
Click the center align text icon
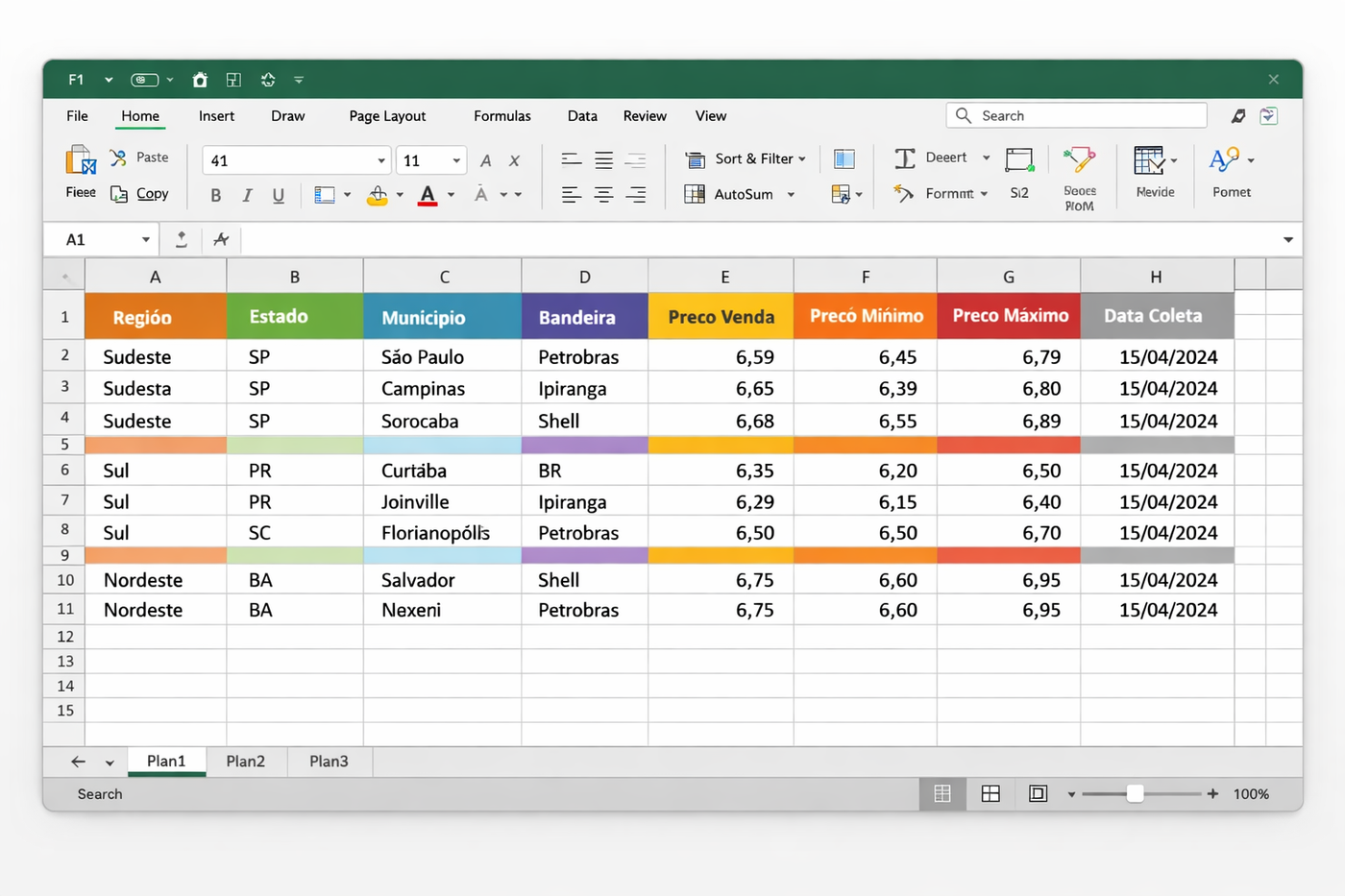603,195
